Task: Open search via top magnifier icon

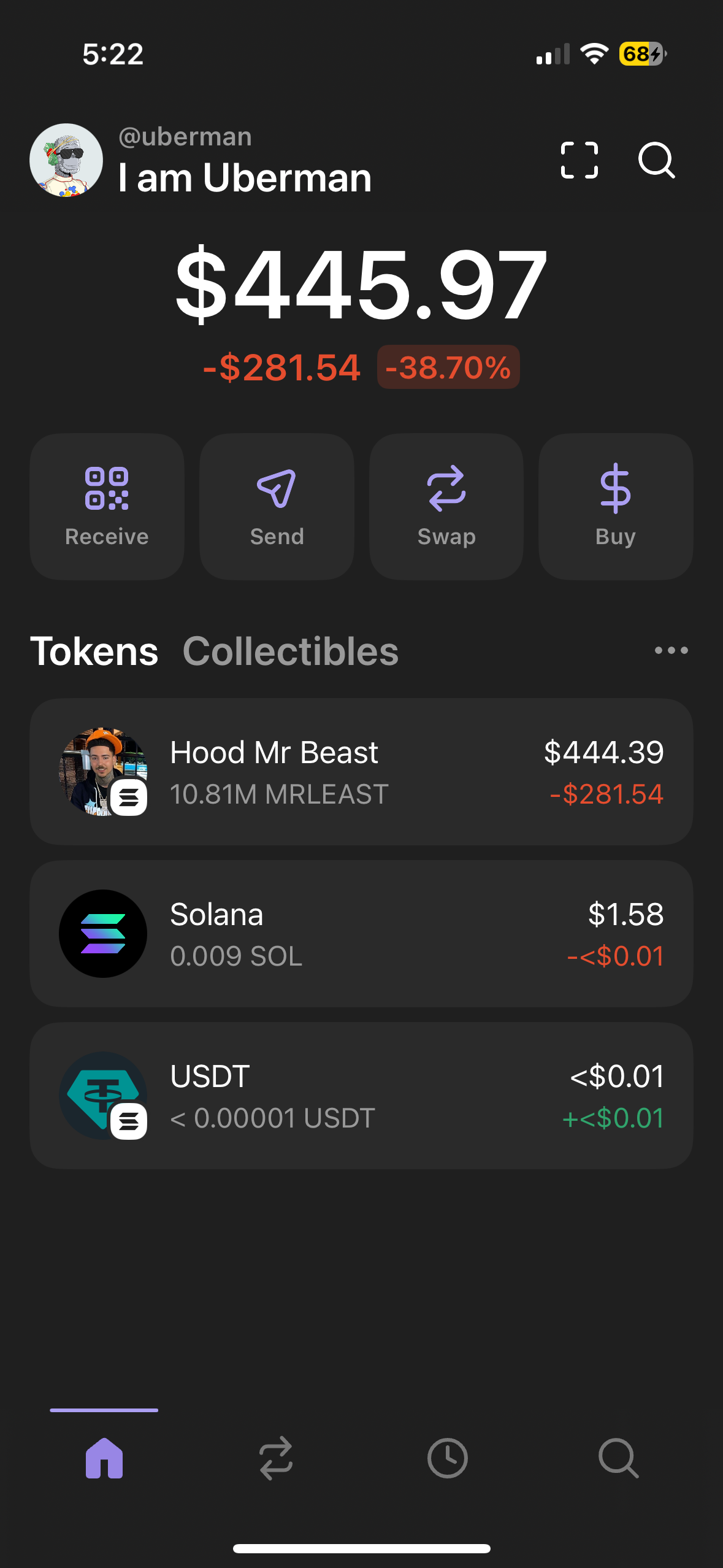Action: pyautogui.click(x=656, y=160)
